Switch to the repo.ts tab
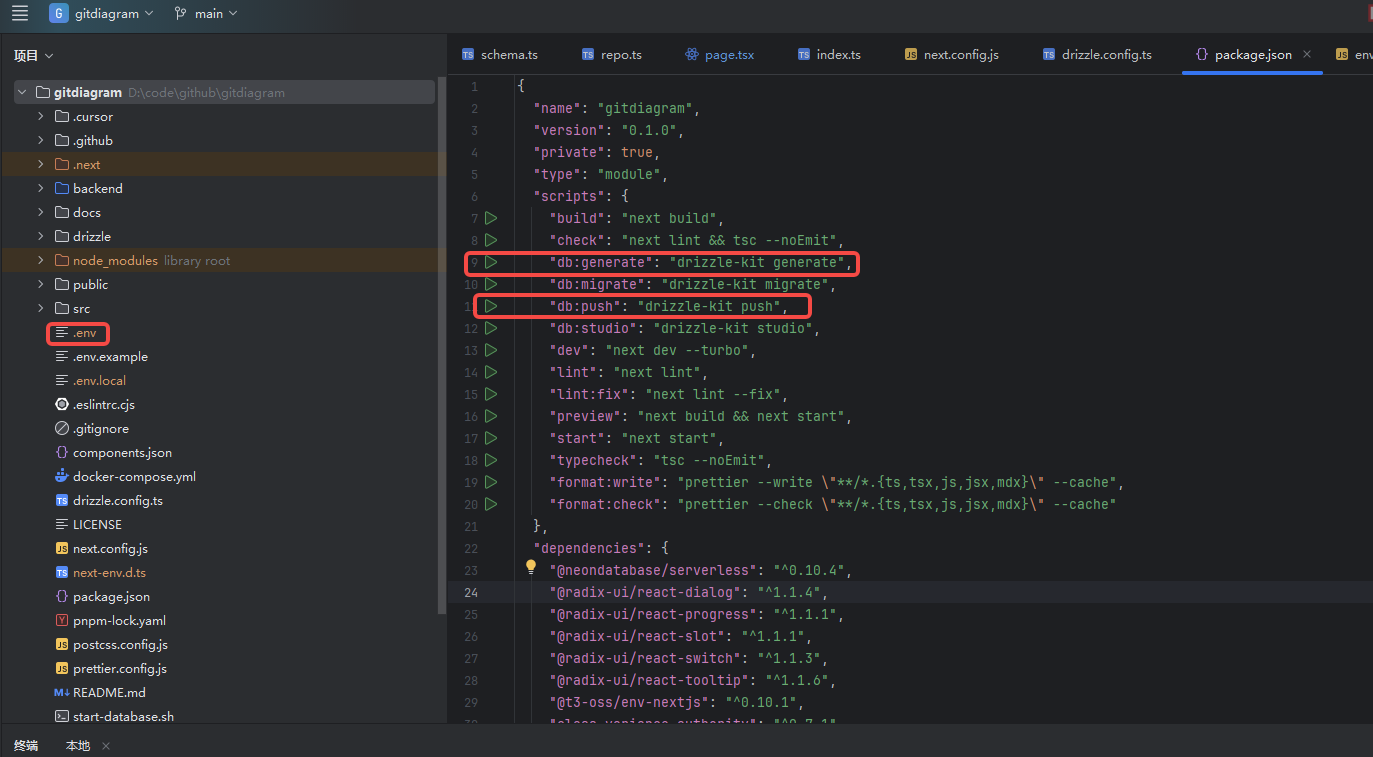The height and width of the screenshot is (757, 1373). click(612, 54)
